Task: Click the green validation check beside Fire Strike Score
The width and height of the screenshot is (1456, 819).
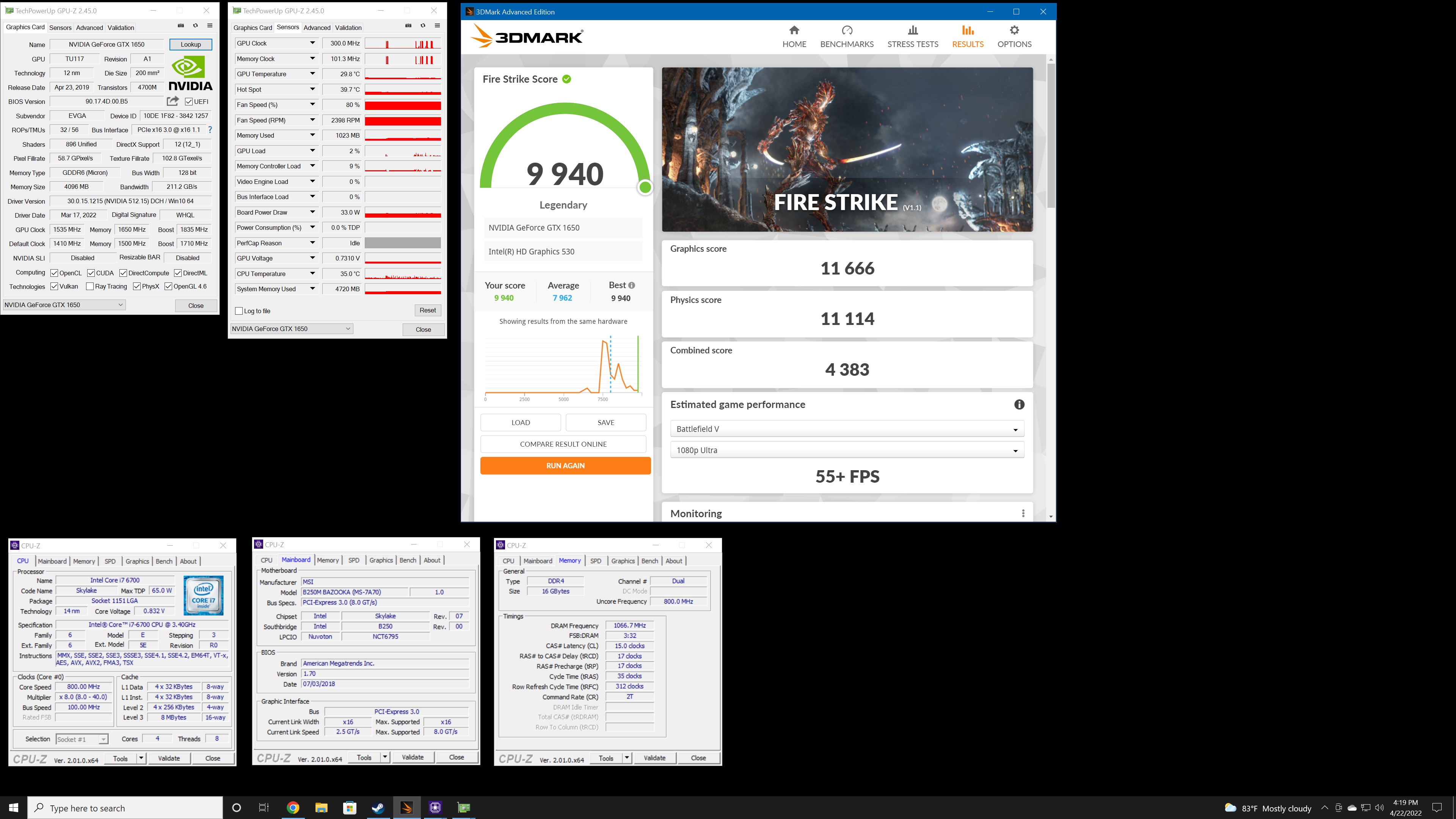Action: [566, 79]
